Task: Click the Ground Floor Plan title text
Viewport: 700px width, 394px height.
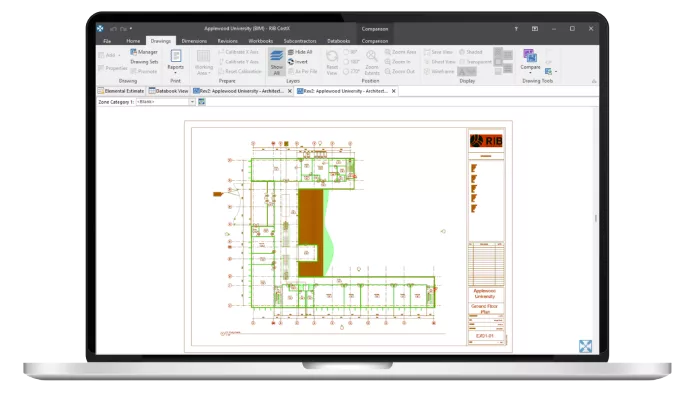Action: point(484,309)
